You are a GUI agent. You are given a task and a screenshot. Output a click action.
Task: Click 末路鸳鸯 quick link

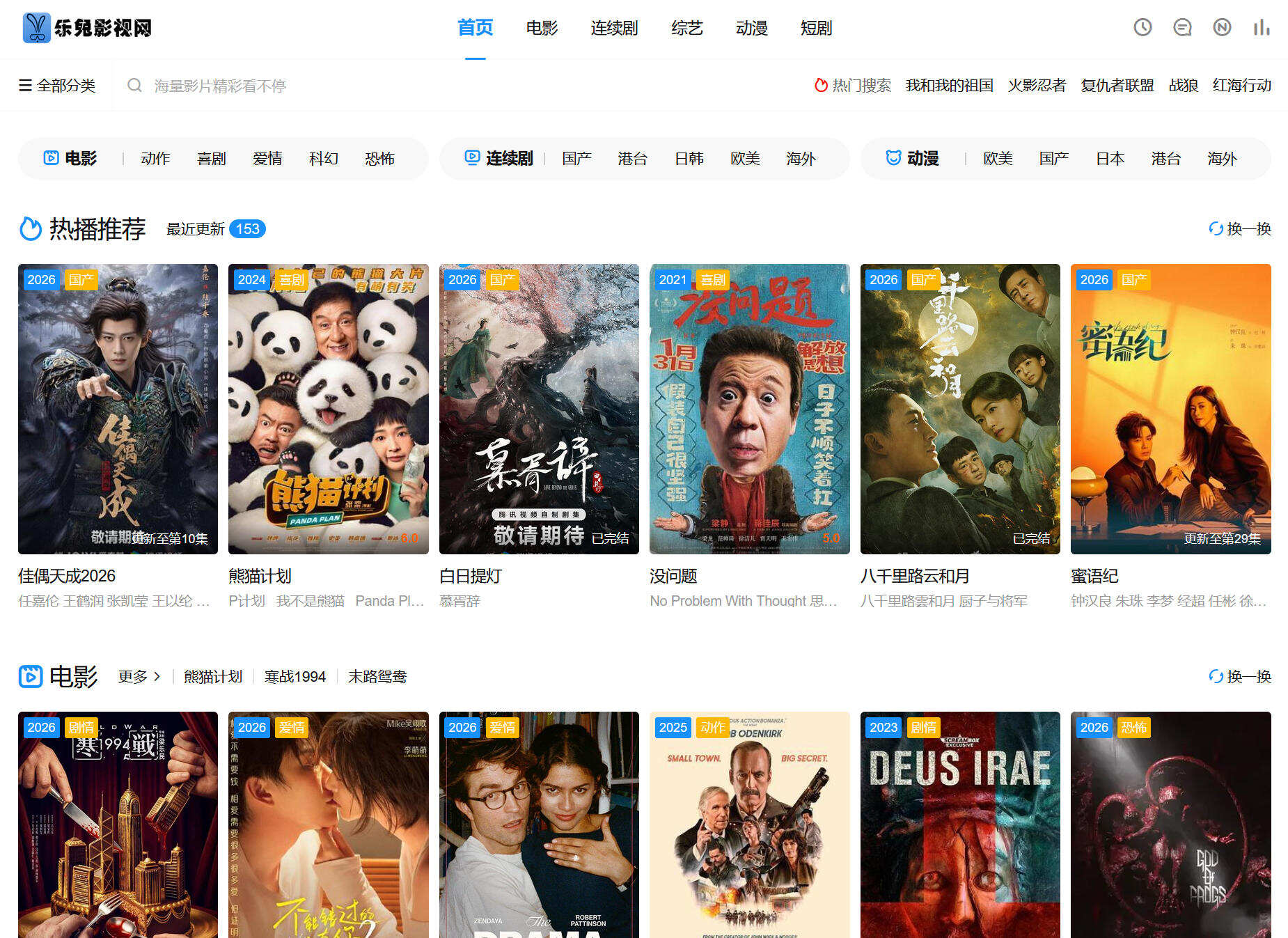point(377,677)
